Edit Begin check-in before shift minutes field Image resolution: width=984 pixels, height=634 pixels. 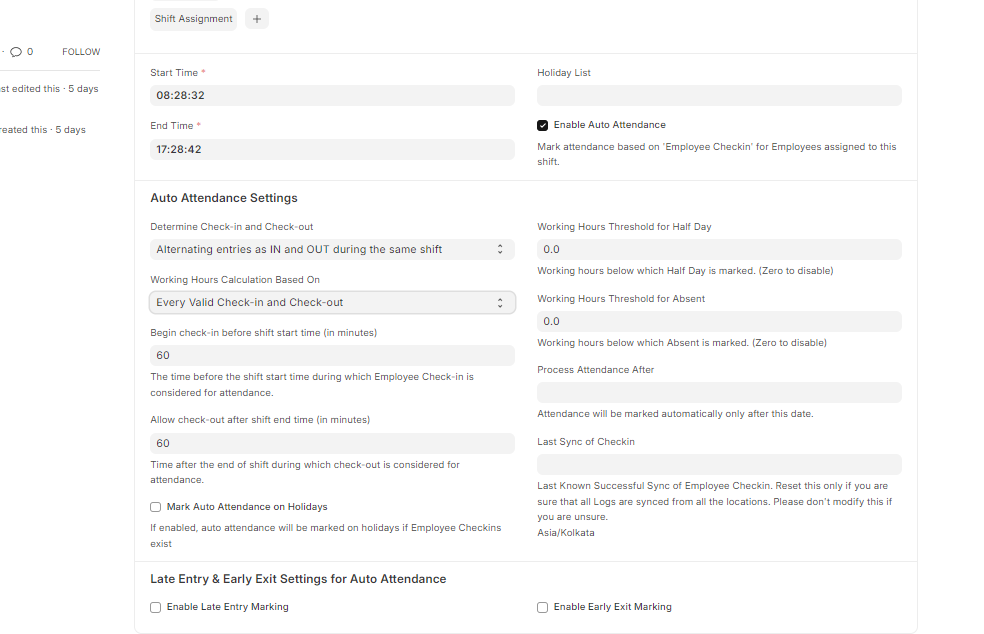point(332,355)
